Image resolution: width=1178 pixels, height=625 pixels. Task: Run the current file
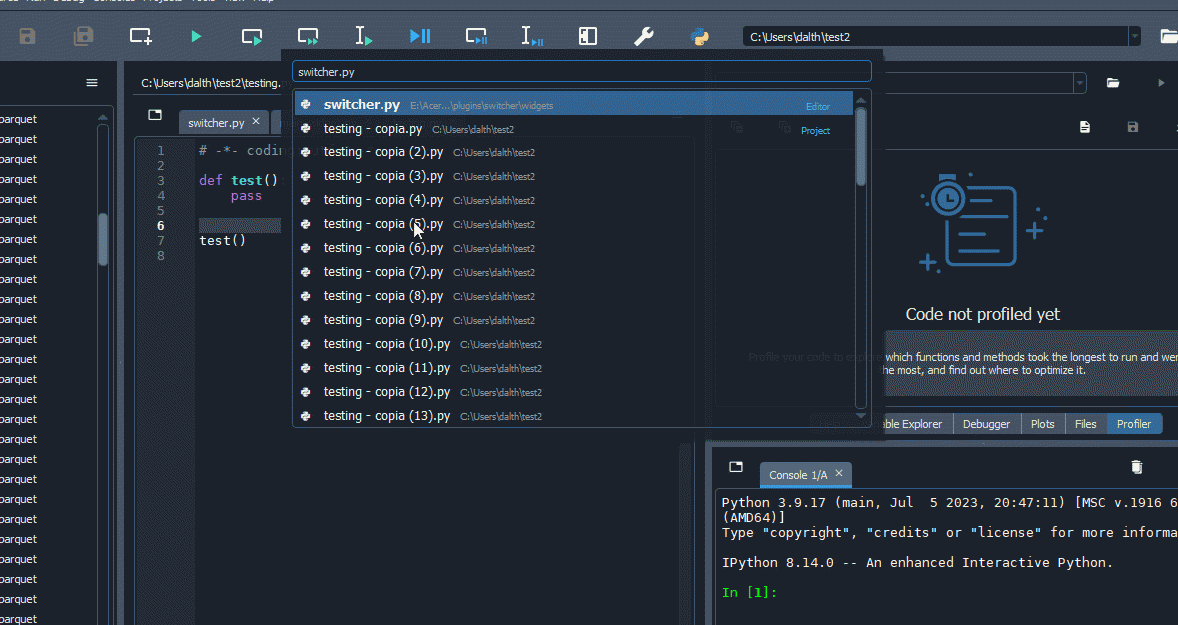(x=195, y=35)
